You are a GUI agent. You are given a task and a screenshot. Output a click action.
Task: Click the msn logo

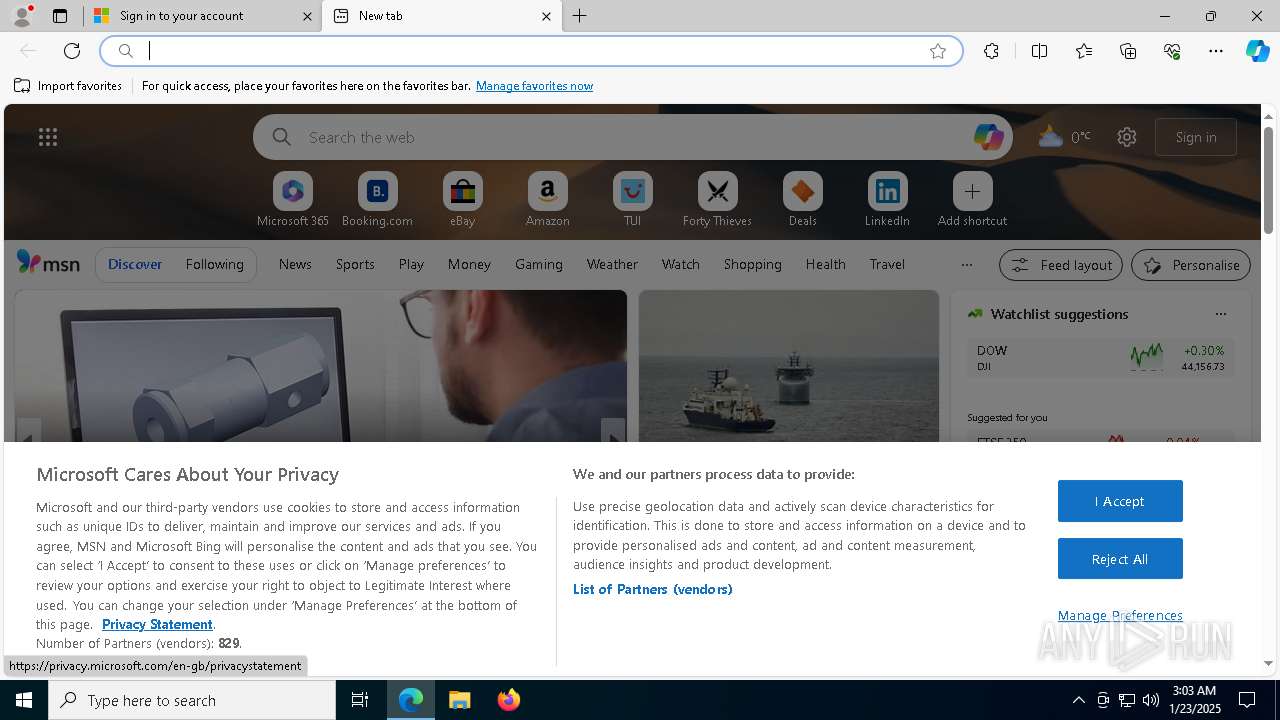pos(48,263)
